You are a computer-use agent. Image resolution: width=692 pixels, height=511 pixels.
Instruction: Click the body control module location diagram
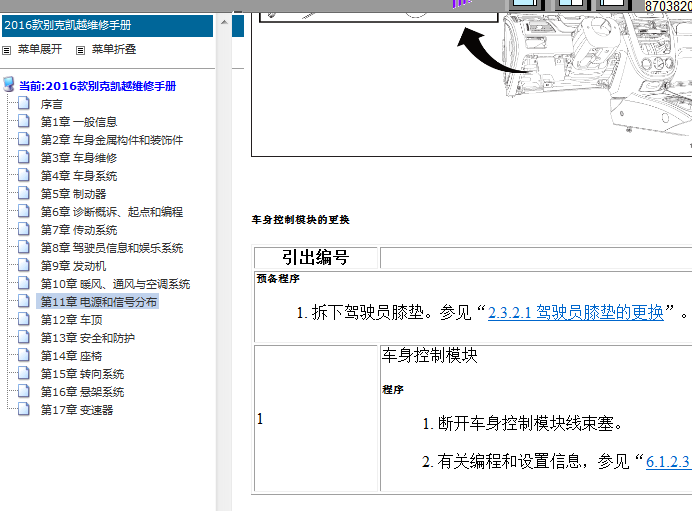pos(471,84)
